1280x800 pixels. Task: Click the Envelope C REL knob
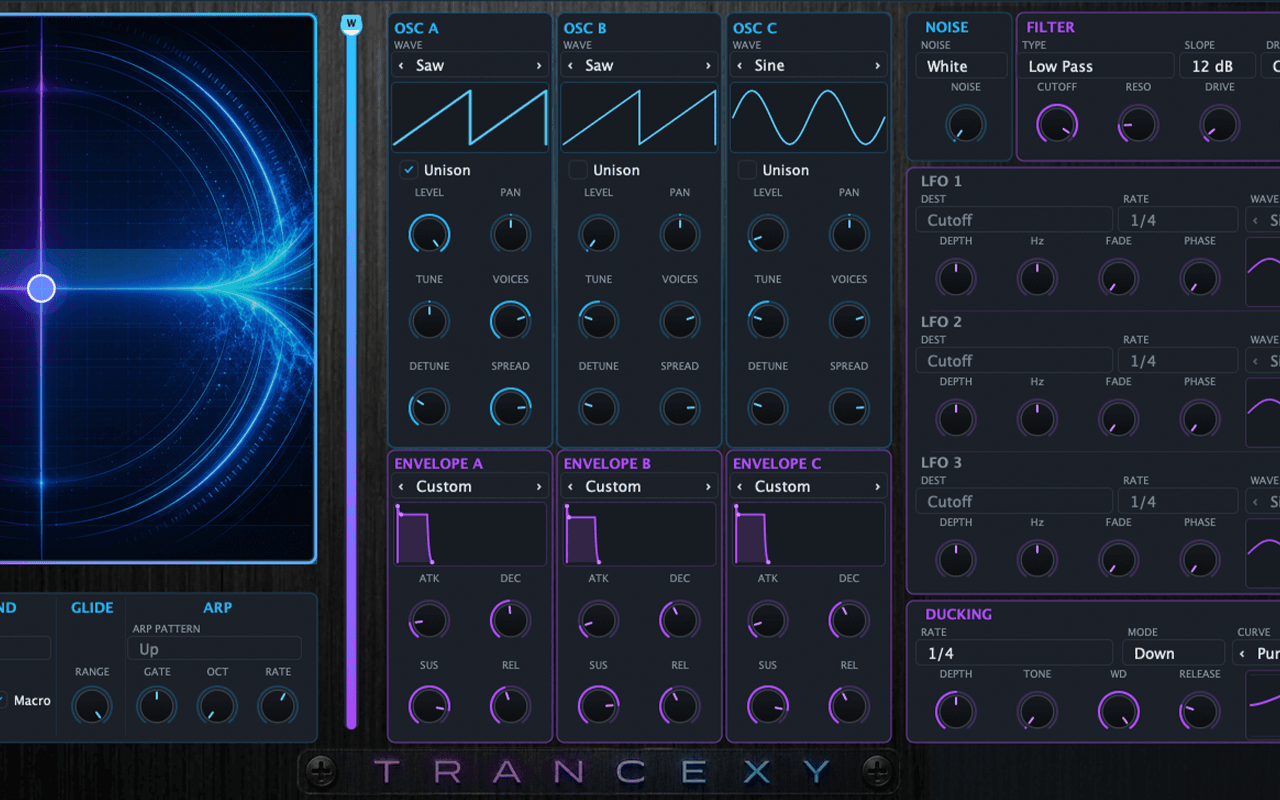849,706
